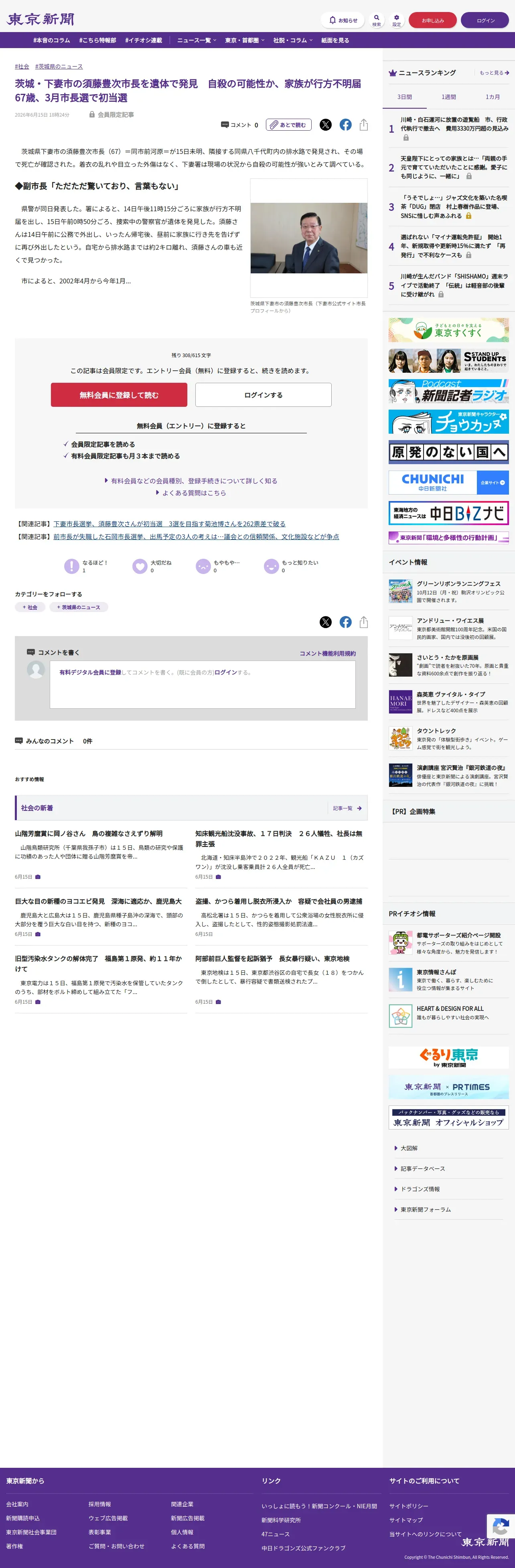Open footer link 会社案内
Image resolution: width=515 pixels, height=1568 pixels.
(x=17, y=1504)
